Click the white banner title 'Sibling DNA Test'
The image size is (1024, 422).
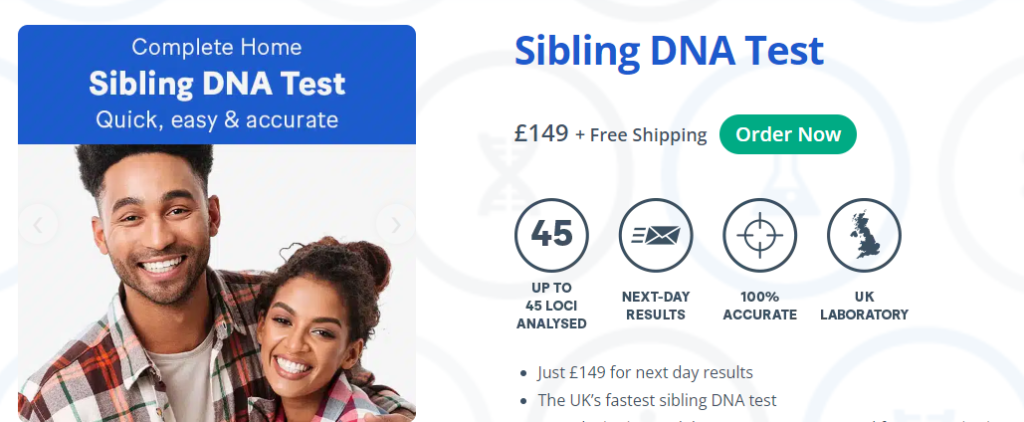pyautogui.click(x=216, y=82)
